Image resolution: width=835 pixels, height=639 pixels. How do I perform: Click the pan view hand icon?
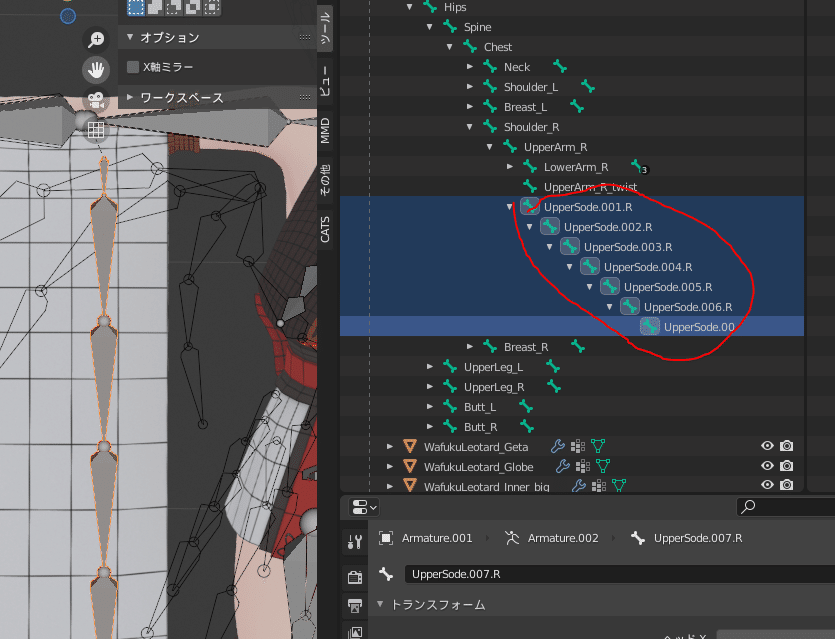[x=96, y=69]
